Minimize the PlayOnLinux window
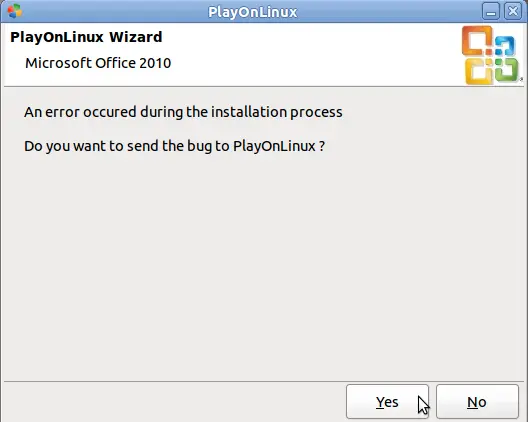 pyautogui.click(x=491, y=12)
